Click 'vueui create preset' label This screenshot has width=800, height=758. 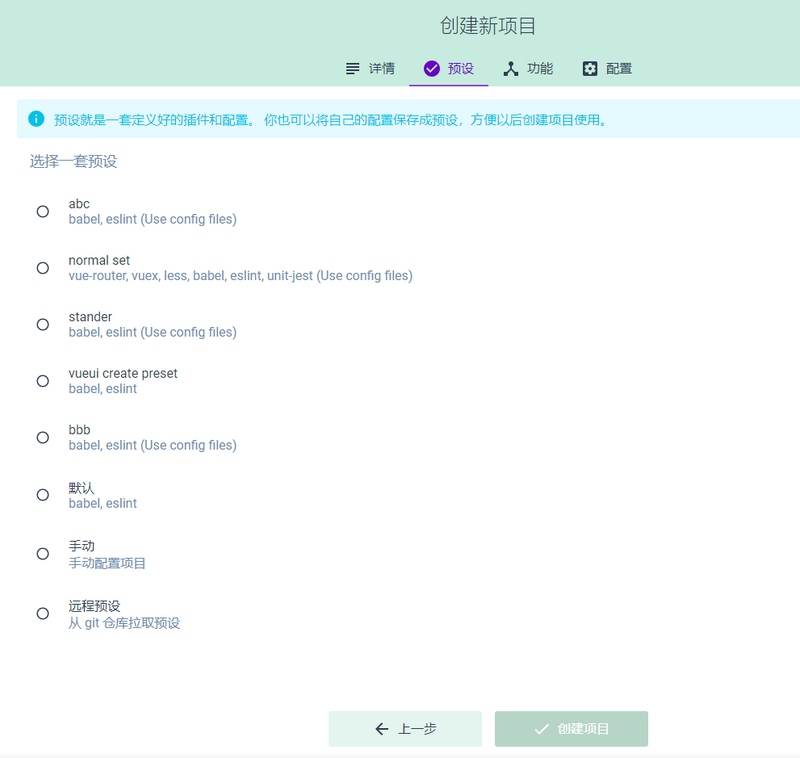[123, 373]
